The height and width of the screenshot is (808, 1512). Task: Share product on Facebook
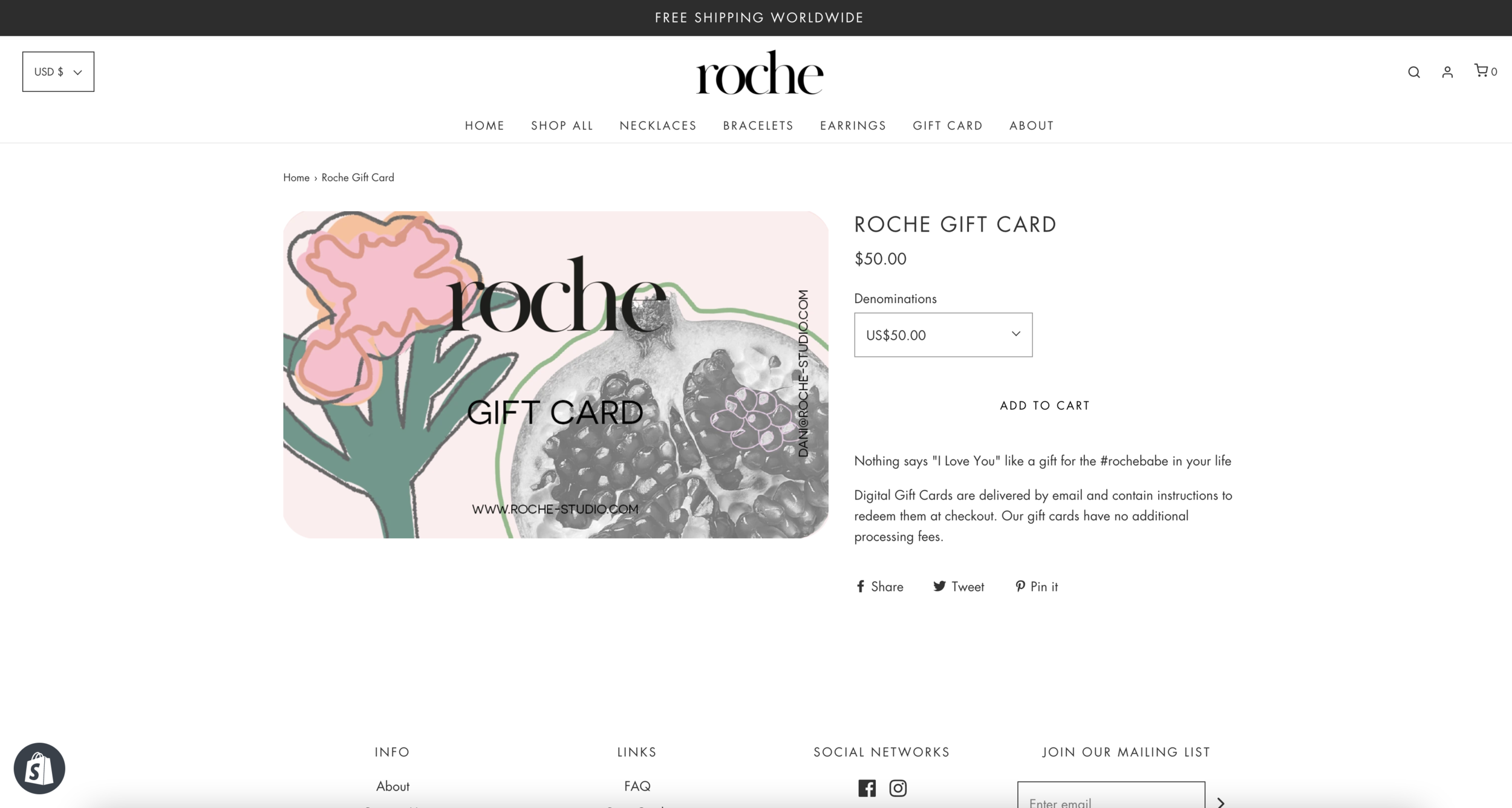tap(879, 586)
